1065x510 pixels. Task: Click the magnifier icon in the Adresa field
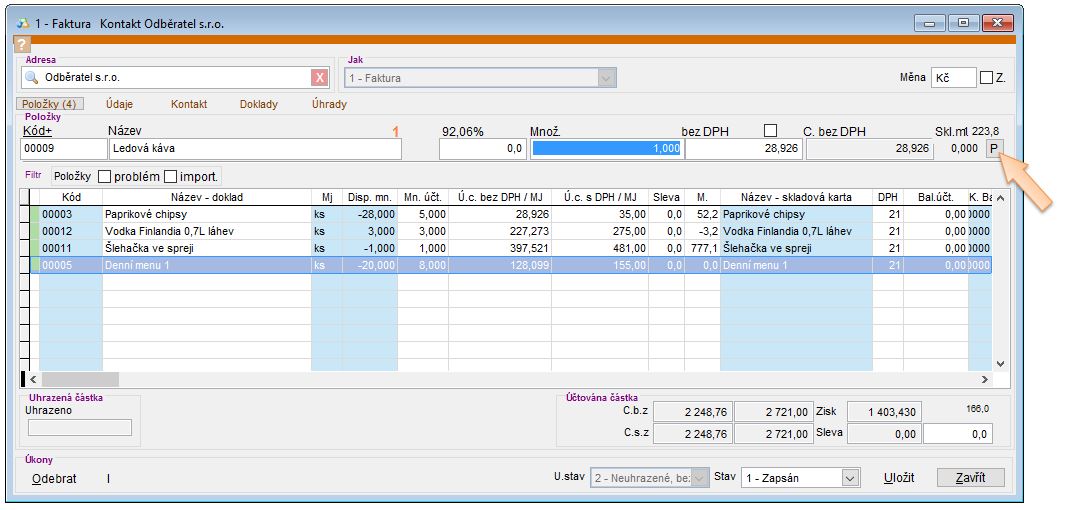pos(31,78)
